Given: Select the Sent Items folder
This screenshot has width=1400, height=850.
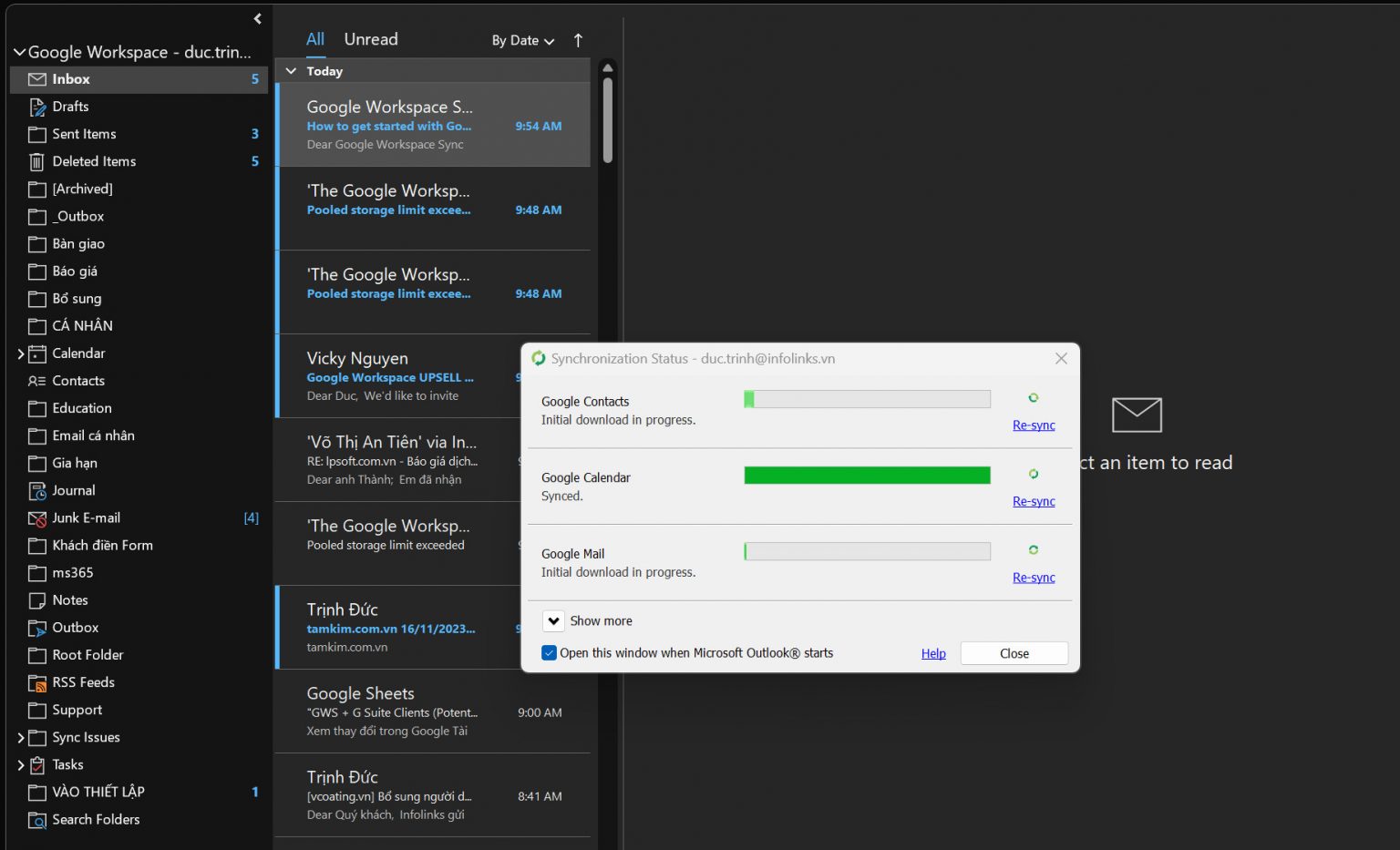Looking at the screenshot, I should [139, 134].
